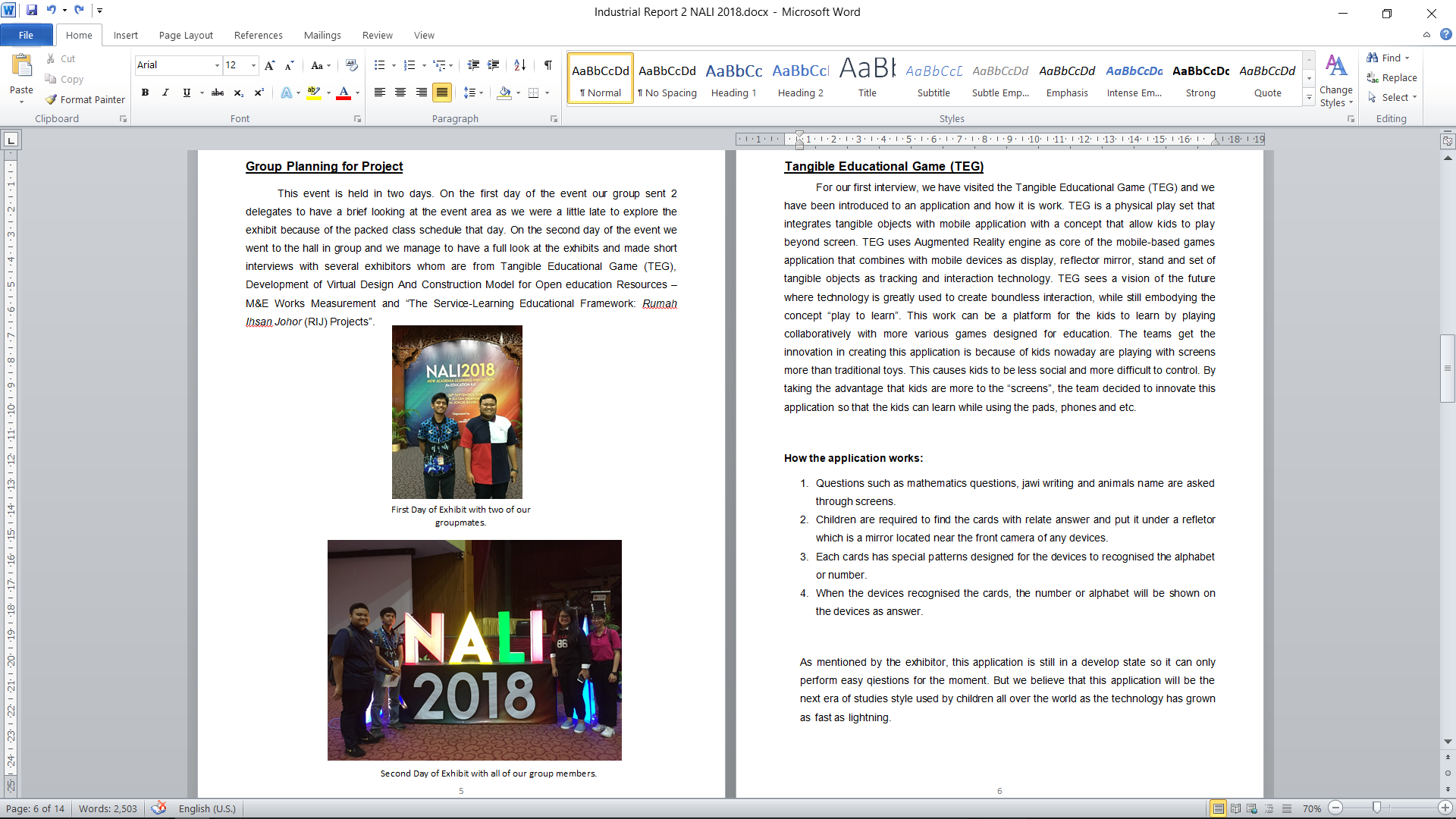This screenshot has width=1456, height=819.
Task: Click the Replace button in Editing group
Action: coord(1392,77)
